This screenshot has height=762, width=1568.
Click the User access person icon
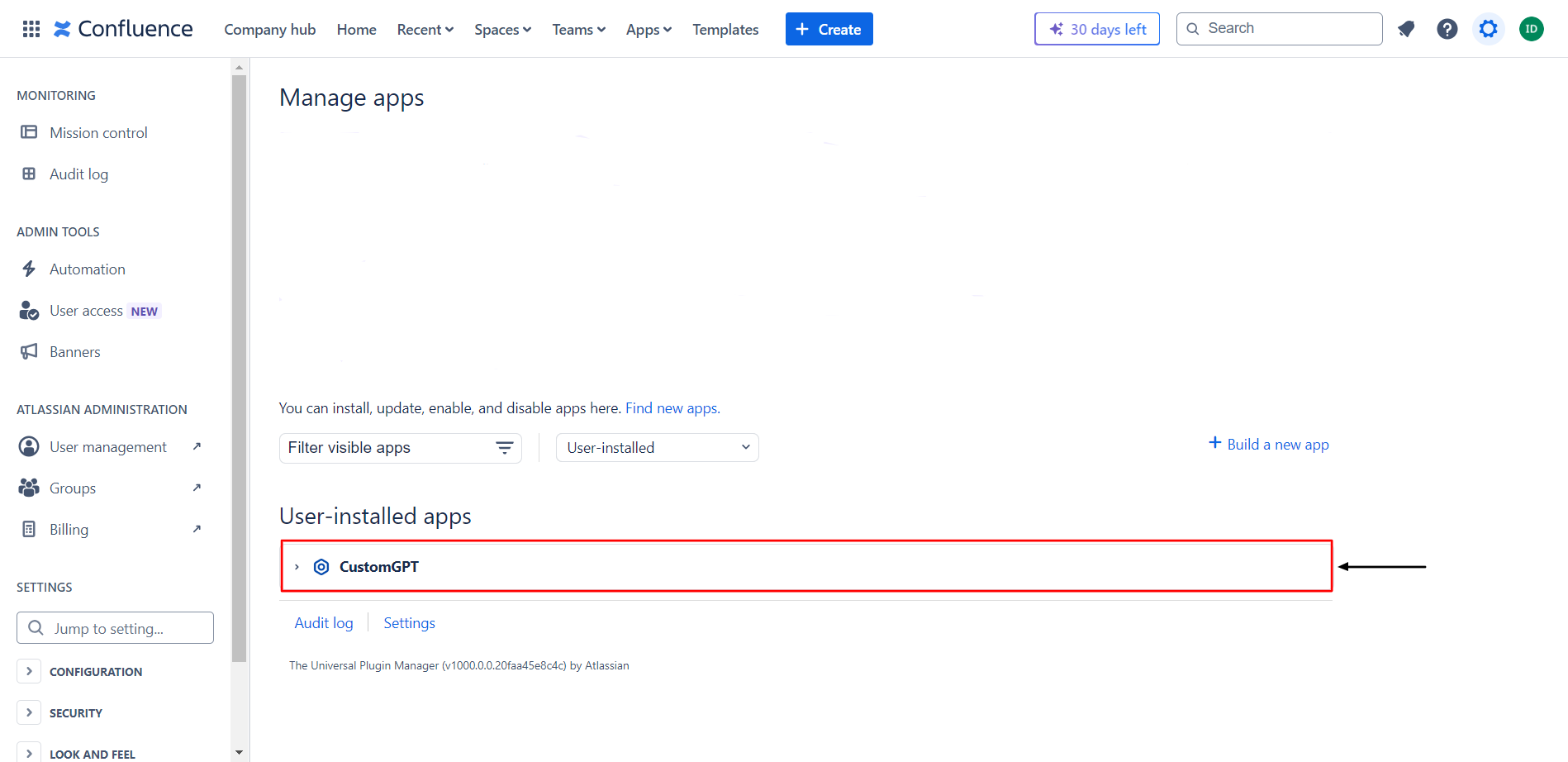[29, 311]
